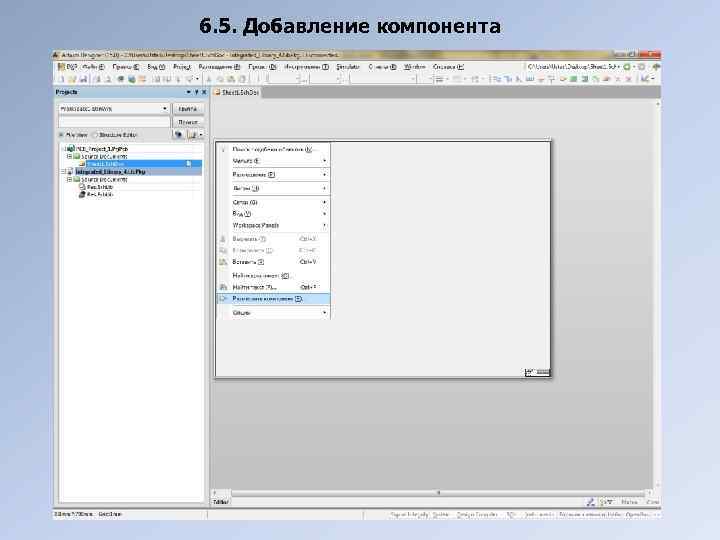Select Integrated_Library_4.LibPkg in the tree

click(110, 172)
